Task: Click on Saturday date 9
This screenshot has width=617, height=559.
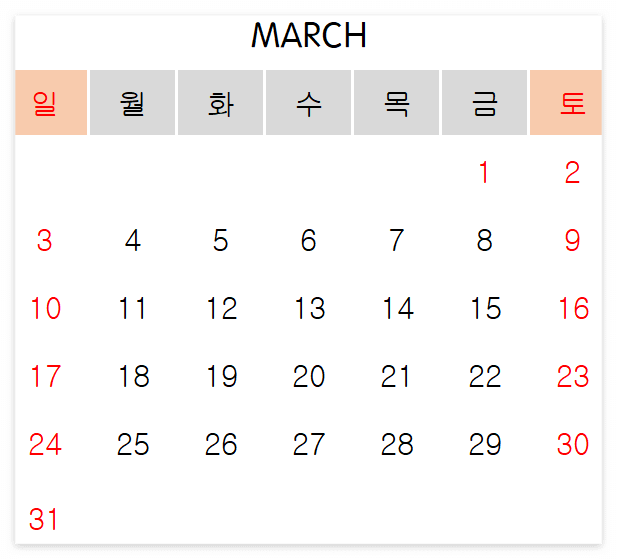Action: 573,240
